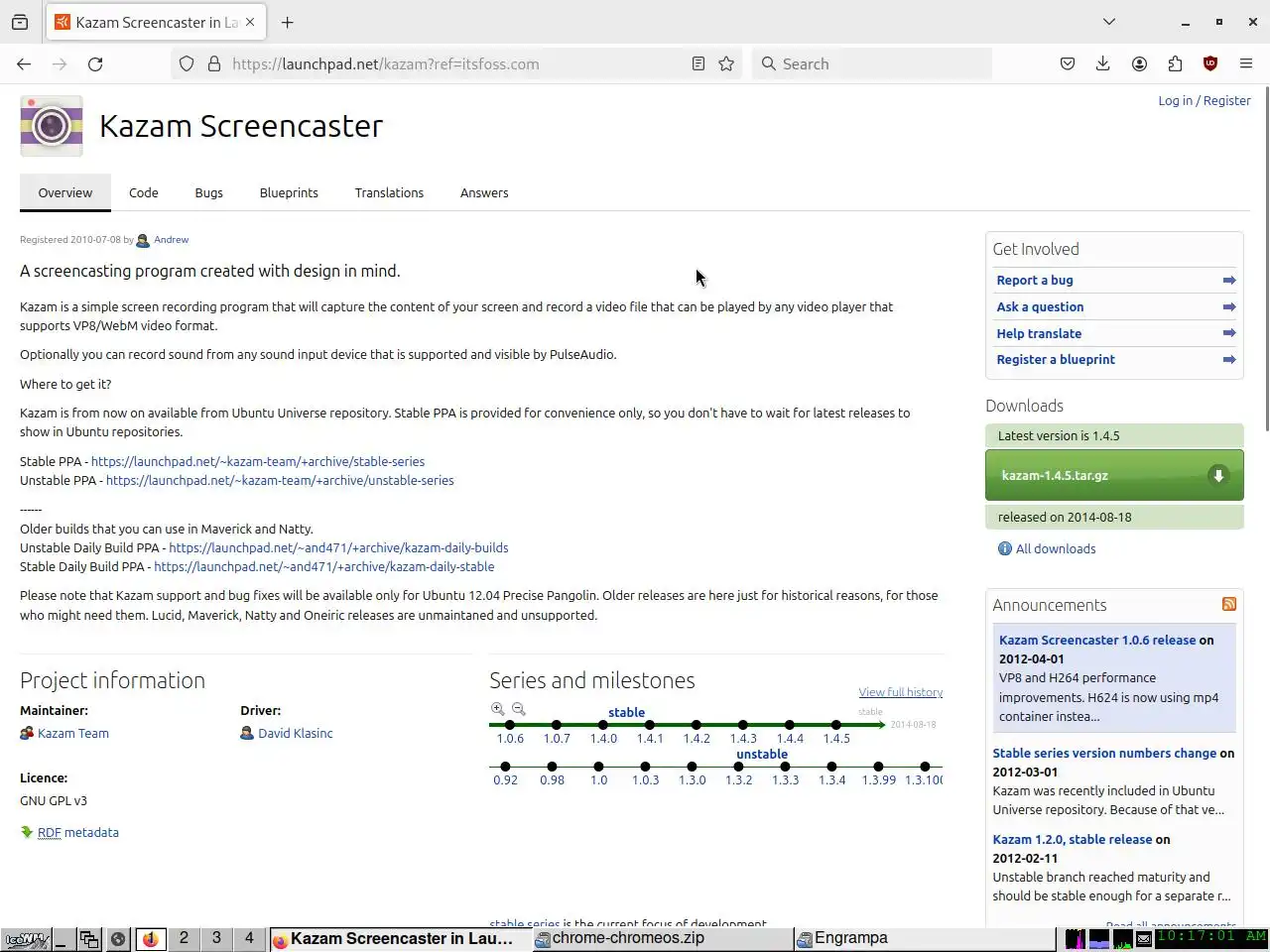Open the Firefox downloads panel
1270x952 pixels.
coord(1103,63)
